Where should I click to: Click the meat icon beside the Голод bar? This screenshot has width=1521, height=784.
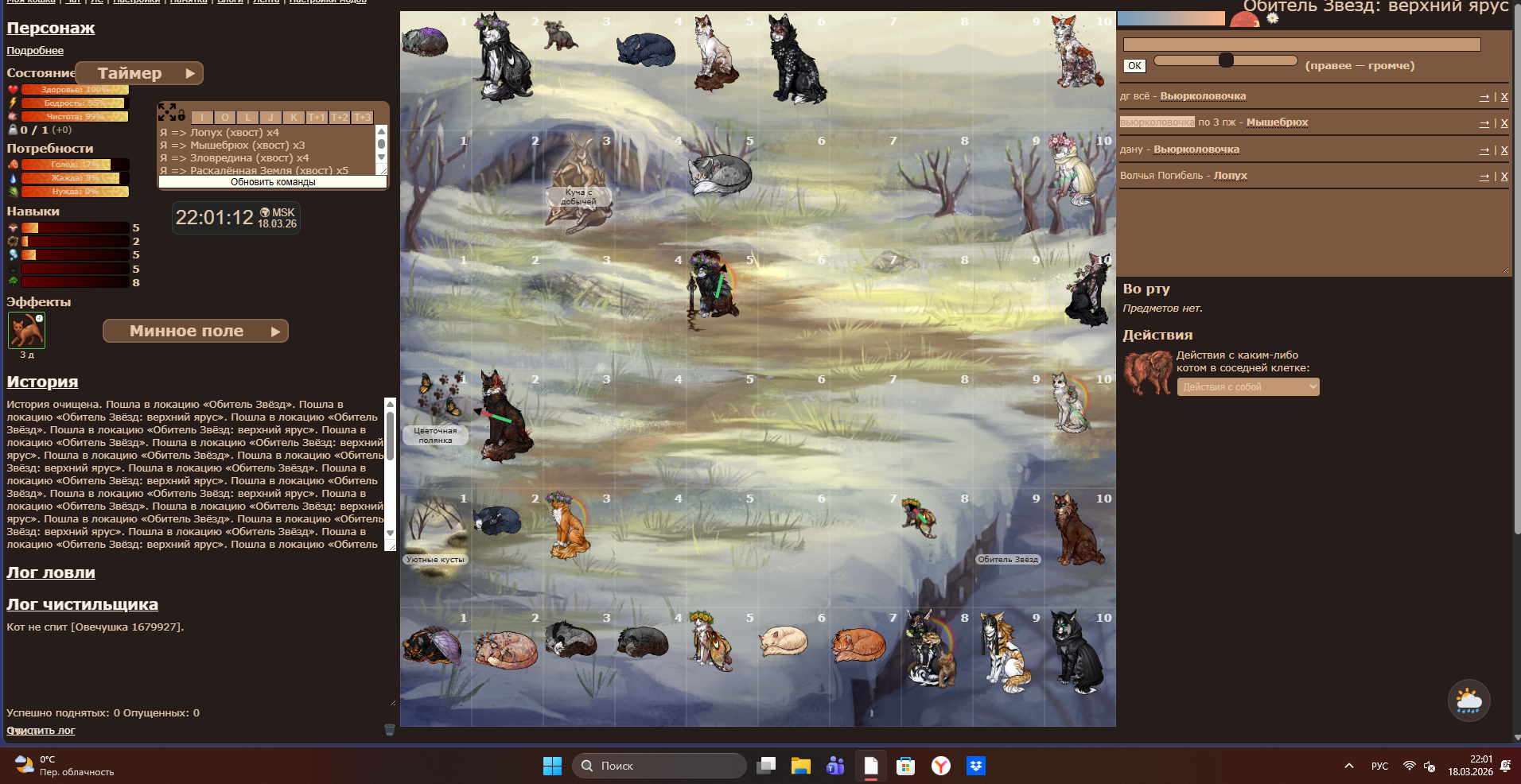(x=13, y=165)
